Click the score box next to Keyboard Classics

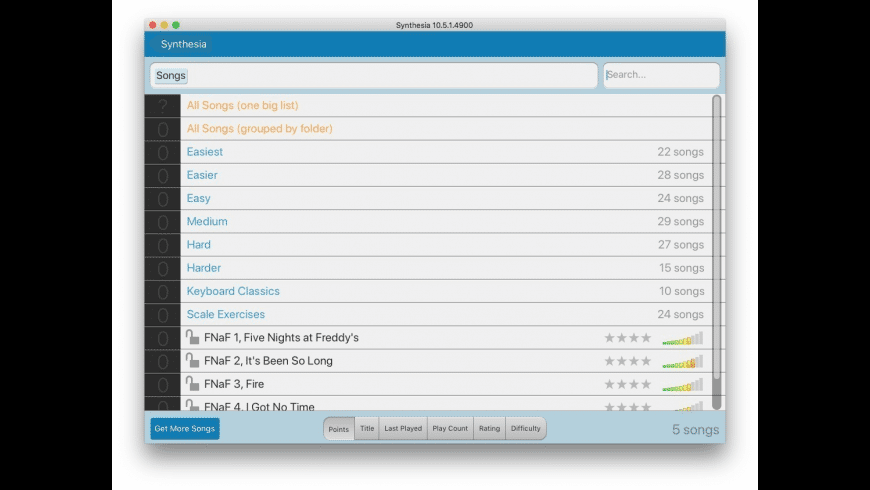click(x=163, y=291)
